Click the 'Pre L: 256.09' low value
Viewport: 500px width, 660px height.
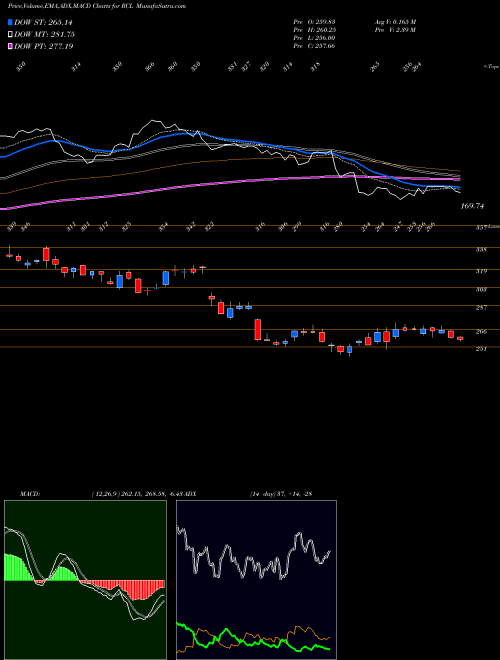pos(314,38)
